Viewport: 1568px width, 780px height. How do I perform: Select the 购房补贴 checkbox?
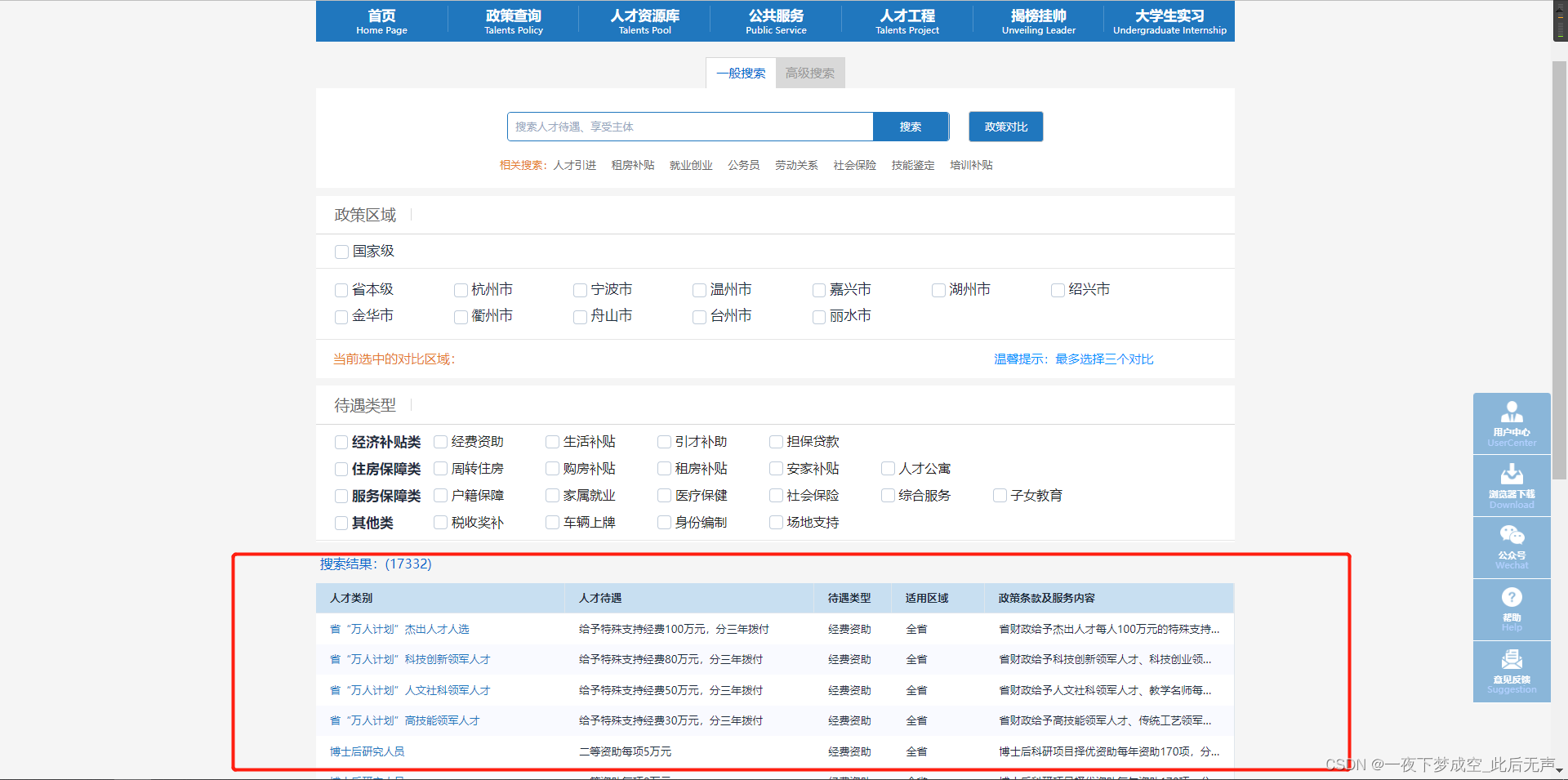click(552, 469)
